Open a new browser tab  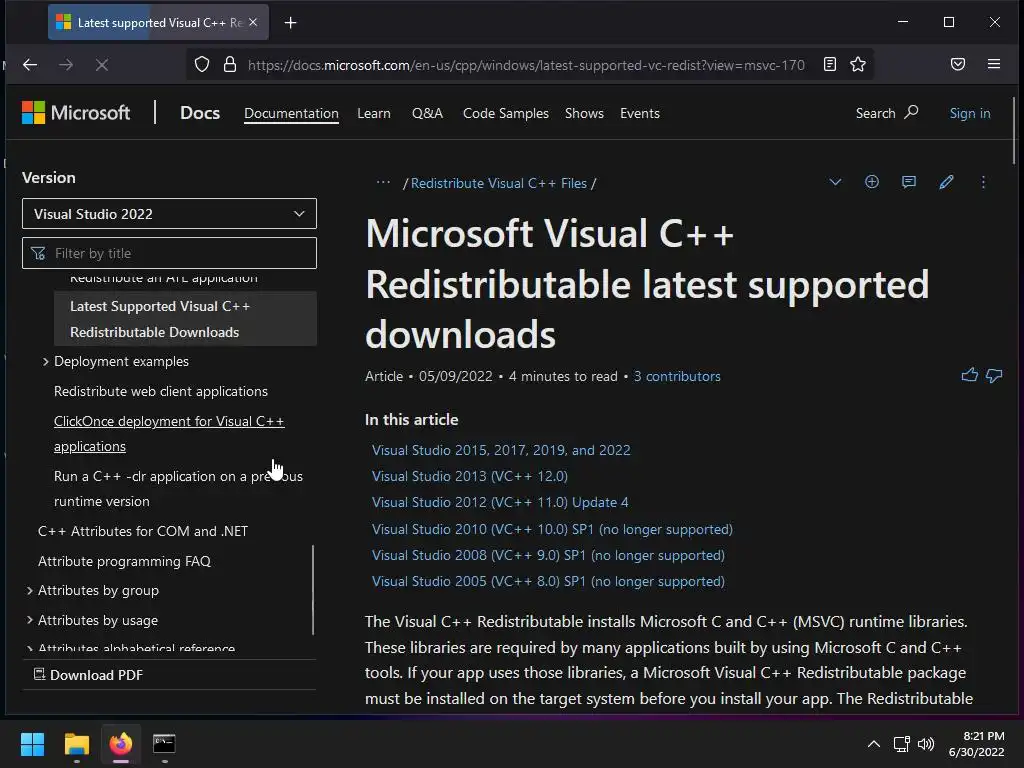pos(291,23)
